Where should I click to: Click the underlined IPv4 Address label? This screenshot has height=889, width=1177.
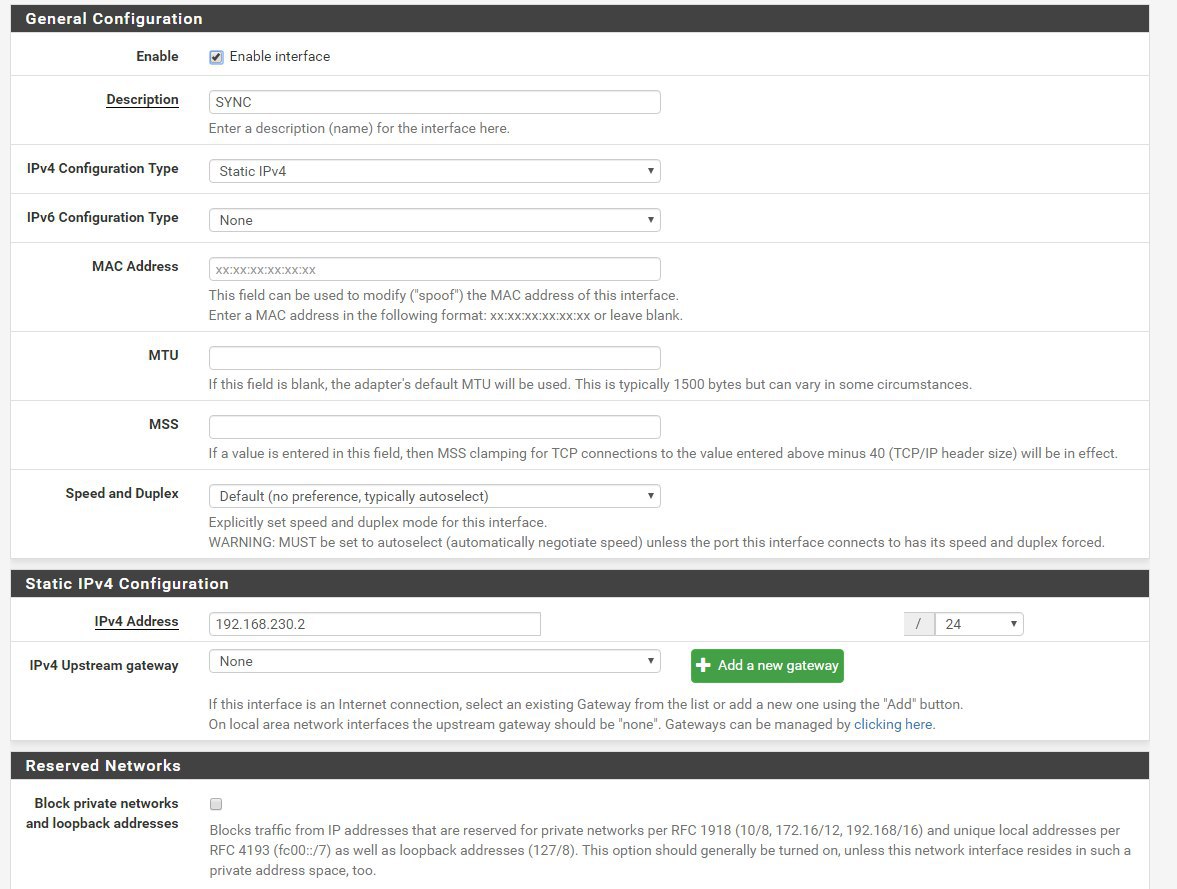pyautogui.click(x=137, y=622)
